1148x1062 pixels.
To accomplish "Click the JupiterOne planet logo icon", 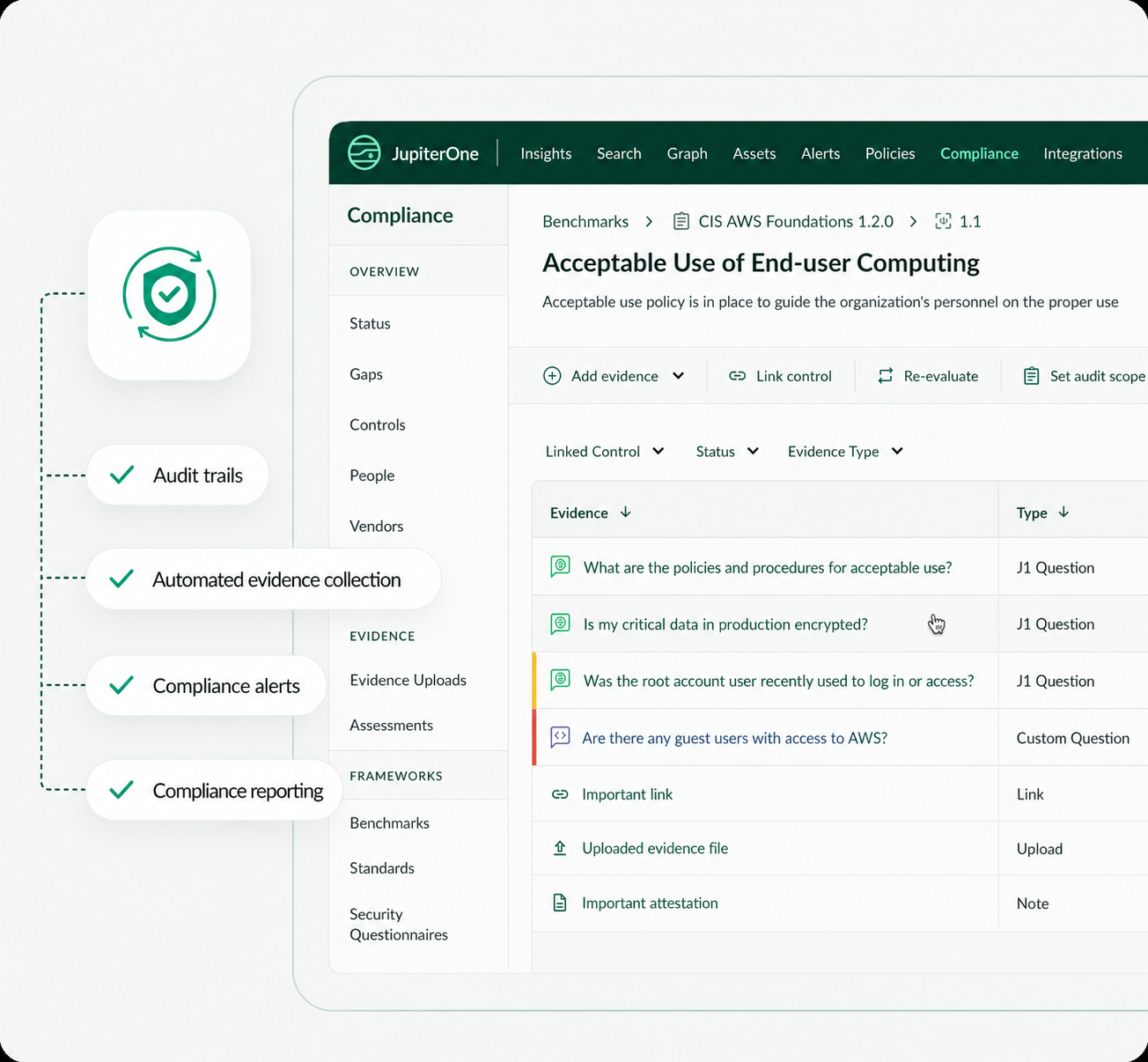I will coord(364,152).
